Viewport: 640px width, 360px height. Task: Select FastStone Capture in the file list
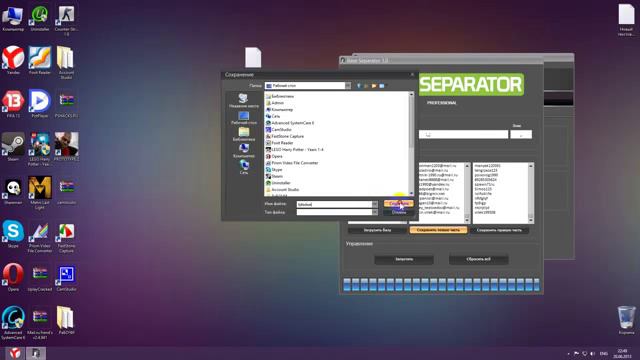285,136
